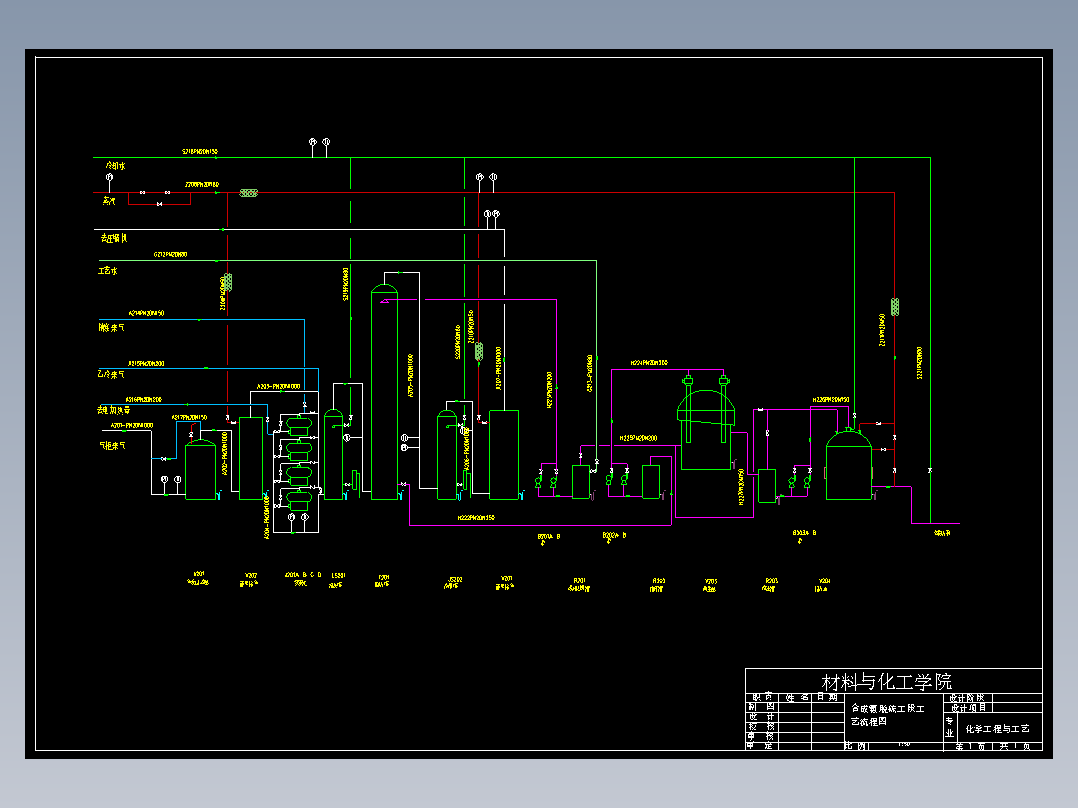Select the pump pair above label B201A B
This screenshot has height=808, width=1078.
pos(546,480)
